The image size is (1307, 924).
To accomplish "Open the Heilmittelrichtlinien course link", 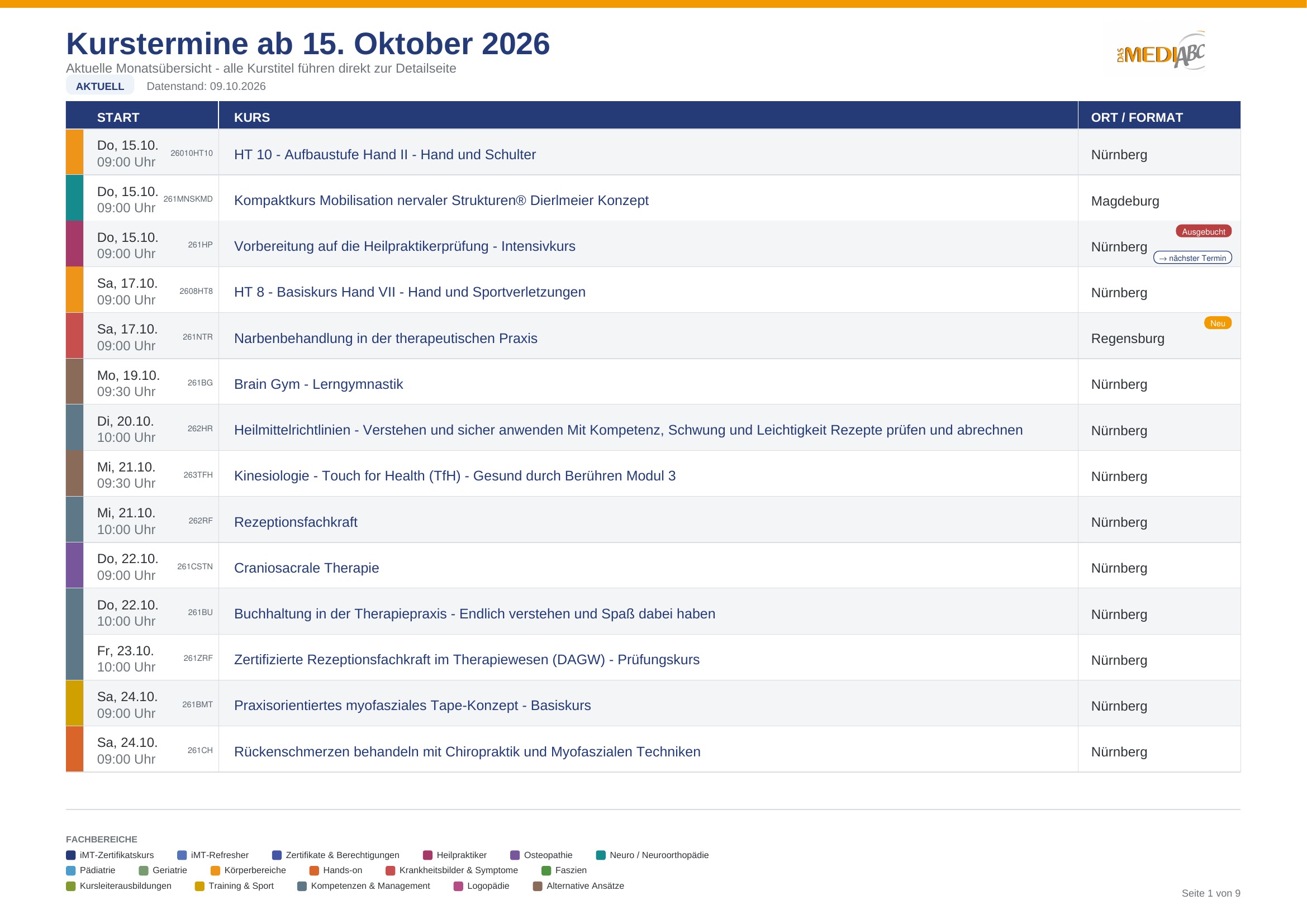I will coord(629,430).
